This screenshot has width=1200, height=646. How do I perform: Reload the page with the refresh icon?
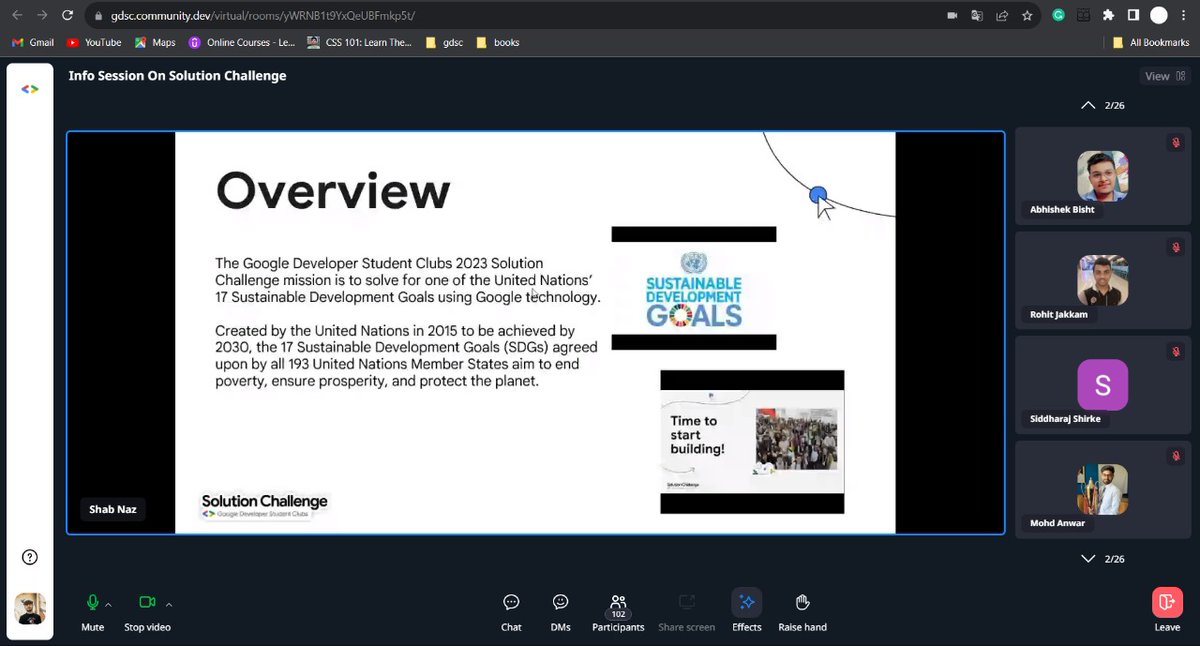[x=67, y=15]
